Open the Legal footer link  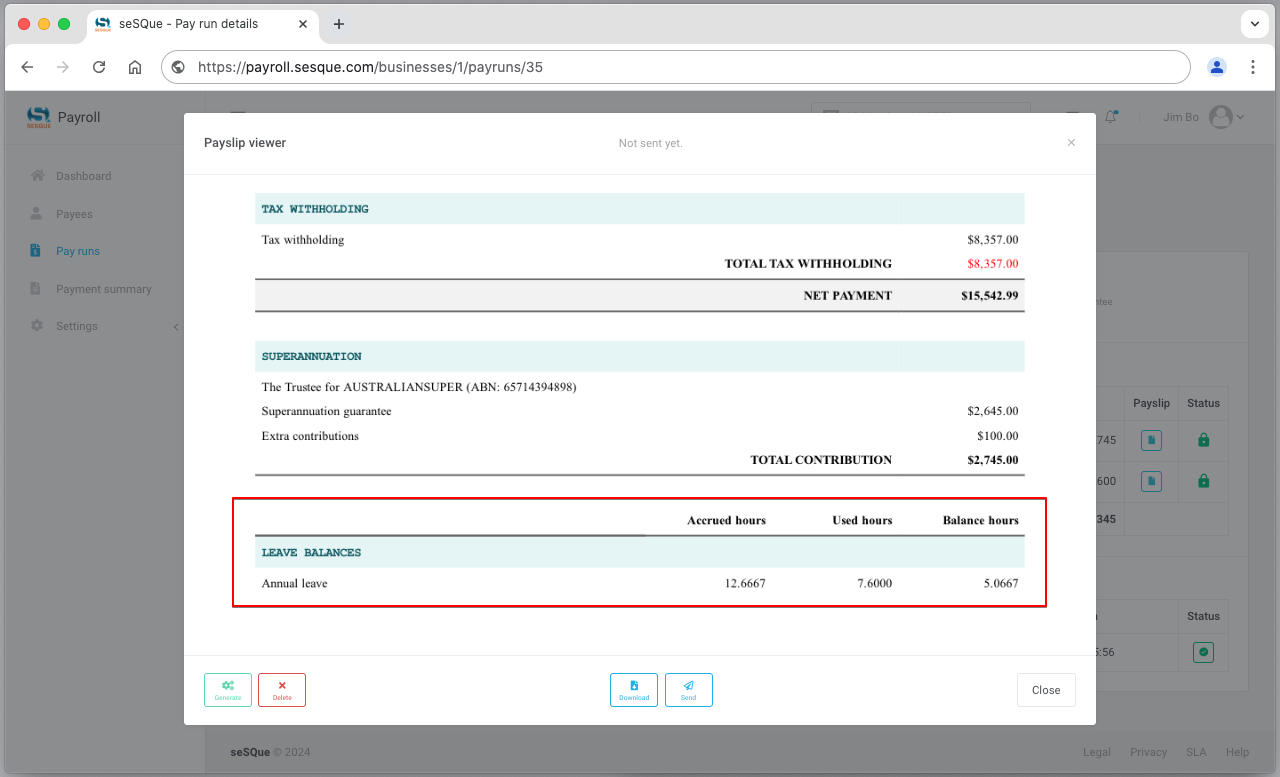[x=1096, y=752]
